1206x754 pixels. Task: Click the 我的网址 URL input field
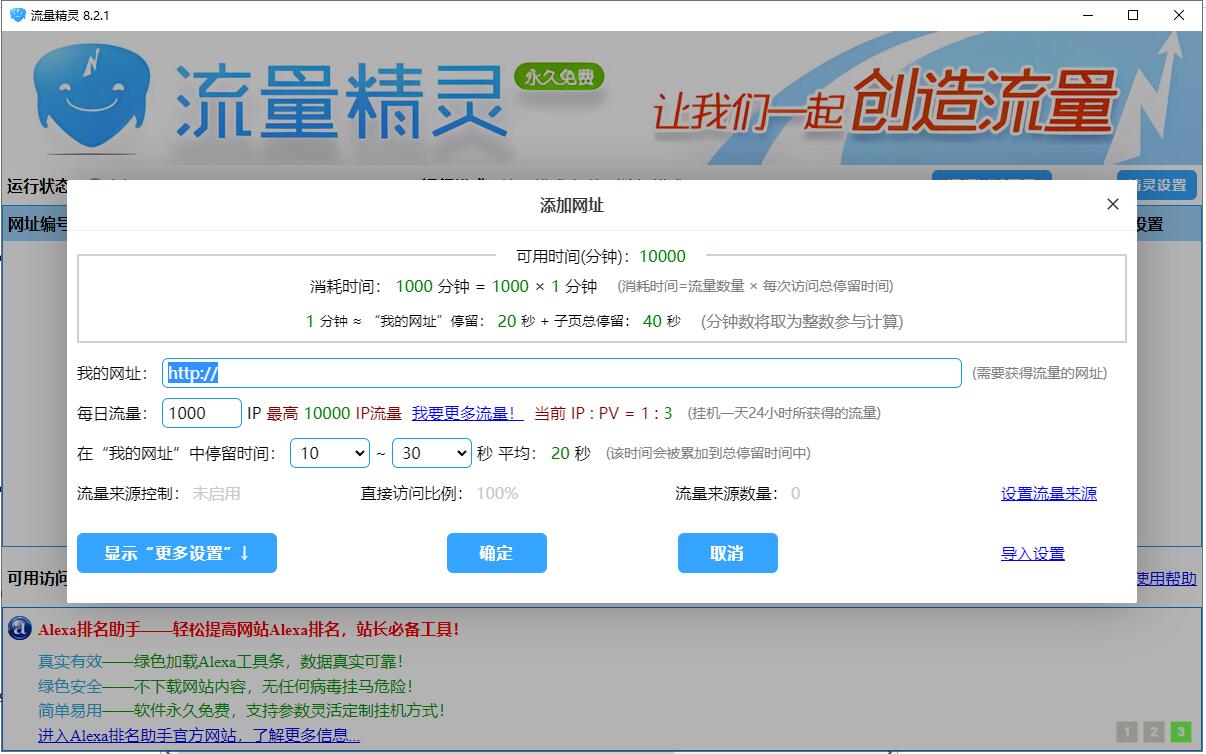[564, 373]
